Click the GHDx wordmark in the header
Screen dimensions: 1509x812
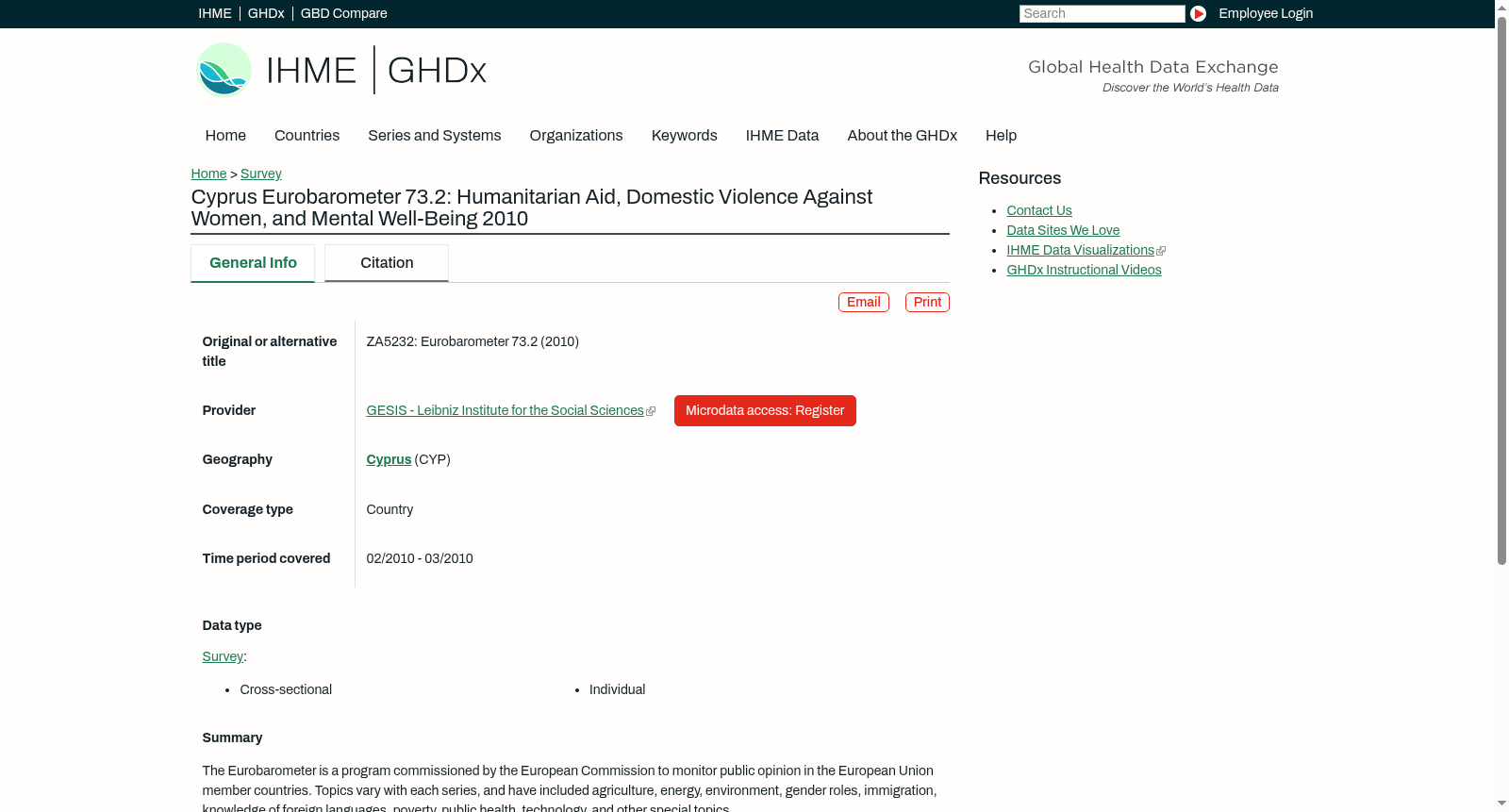click(x=437, y=71)
